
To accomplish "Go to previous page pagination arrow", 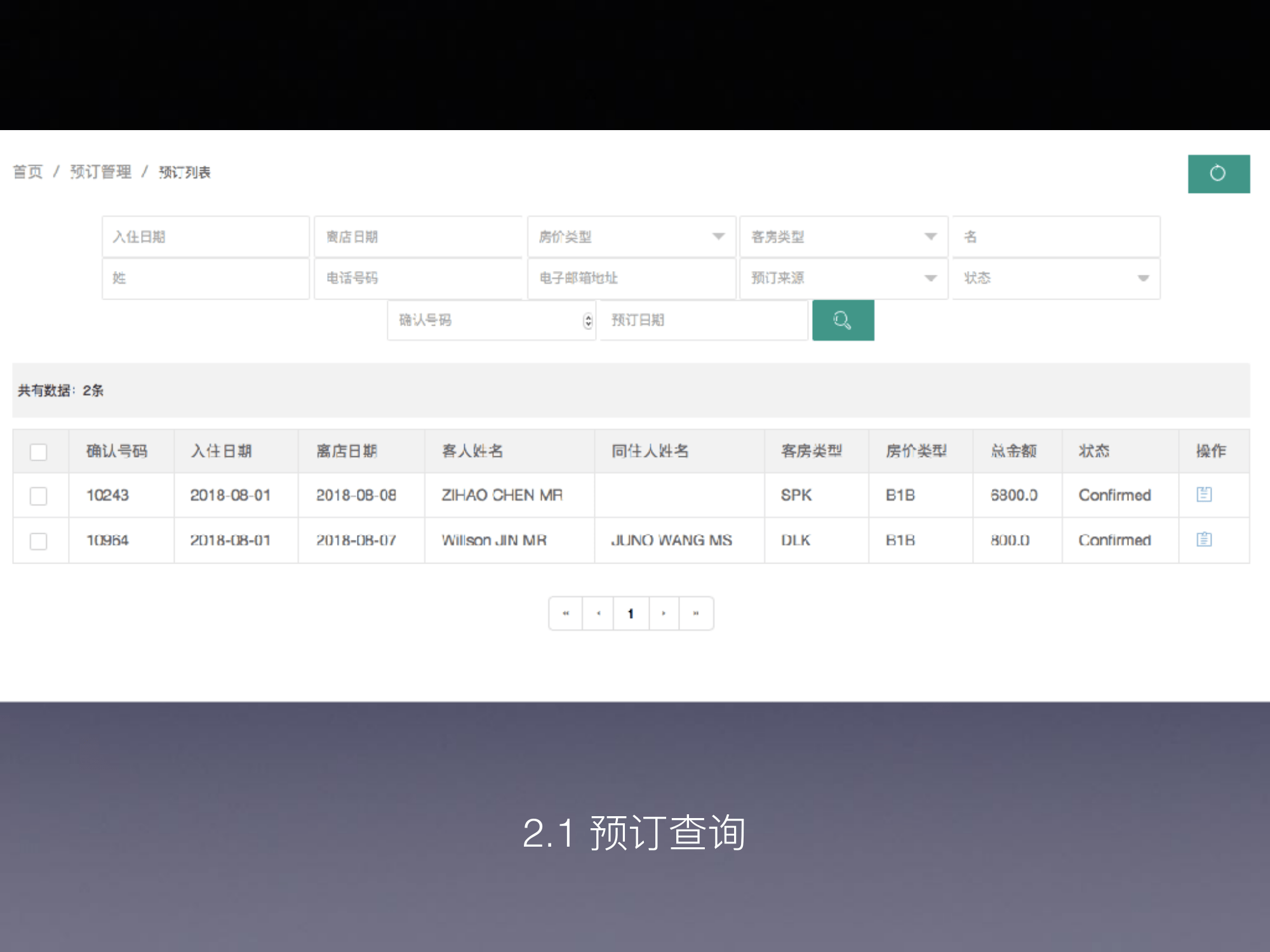I will click(598, 613).
